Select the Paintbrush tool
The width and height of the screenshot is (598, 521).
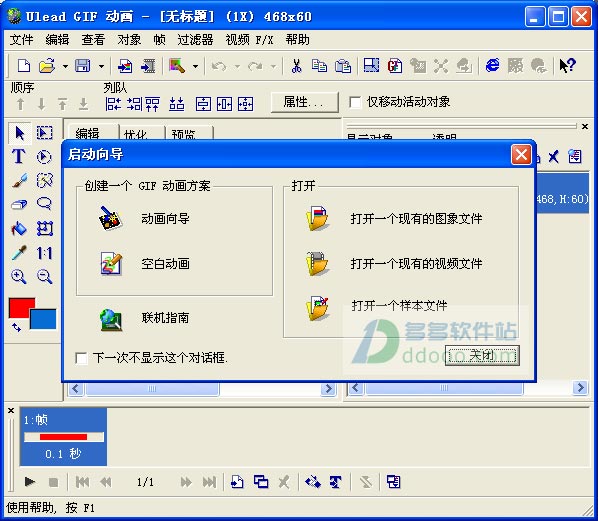tap(19, 180)
